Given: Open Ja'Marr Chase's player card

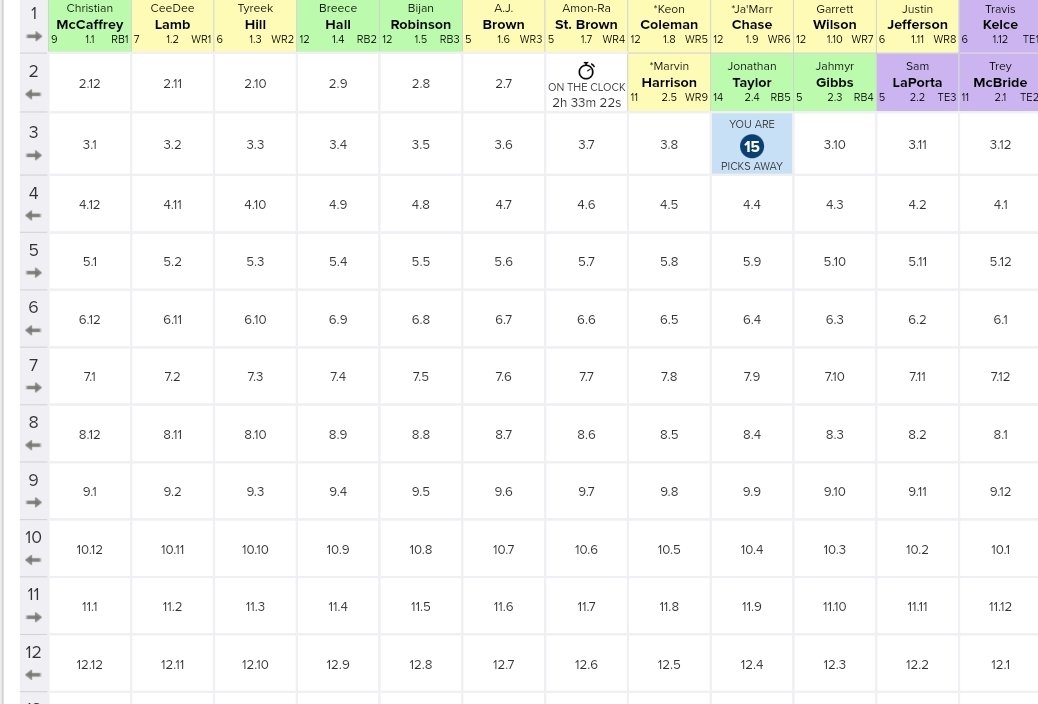Looking at the screenshot, I should [x=751, y=24].
